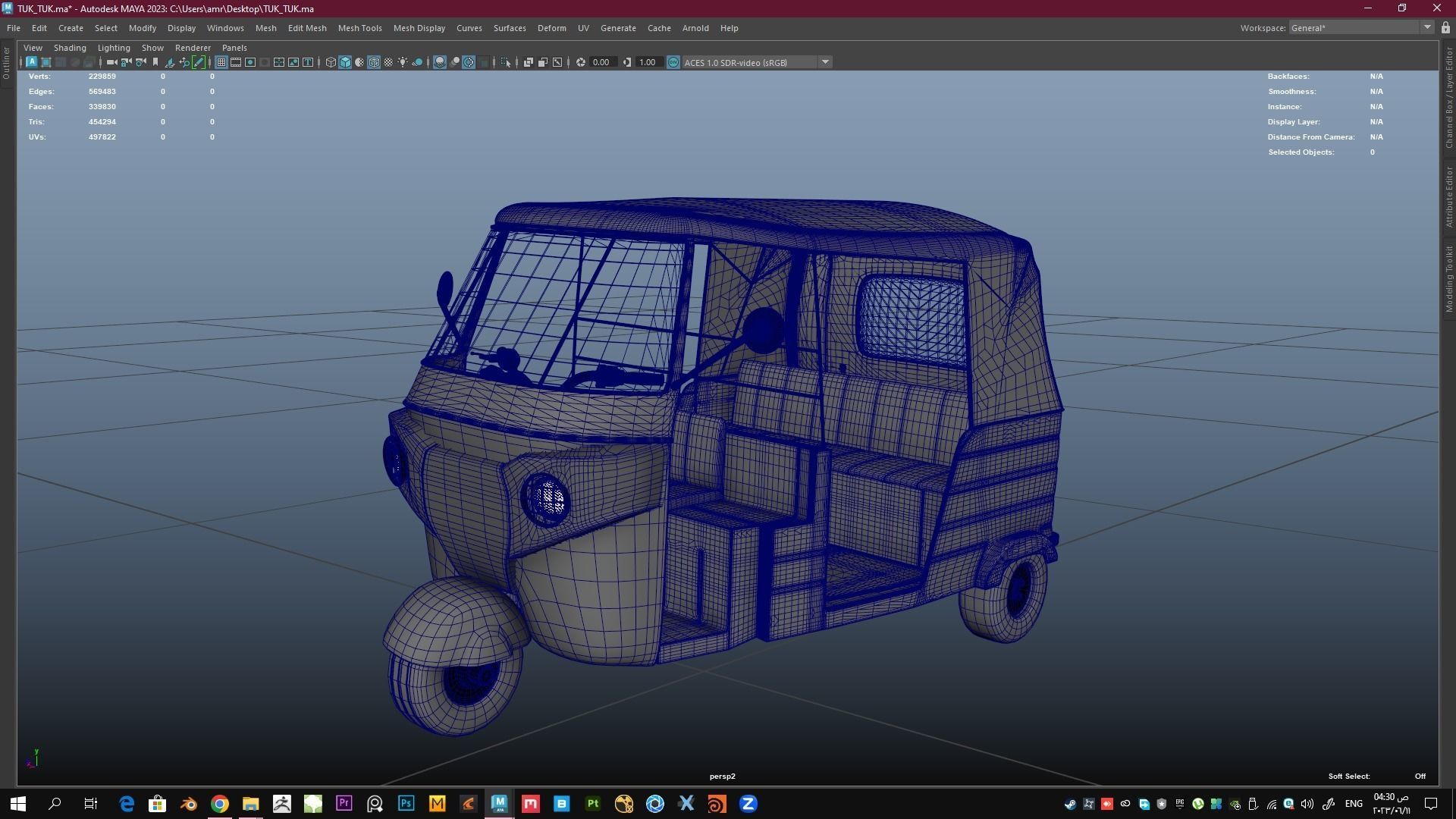Click the Select Camera icon

[x=111, y=62]
